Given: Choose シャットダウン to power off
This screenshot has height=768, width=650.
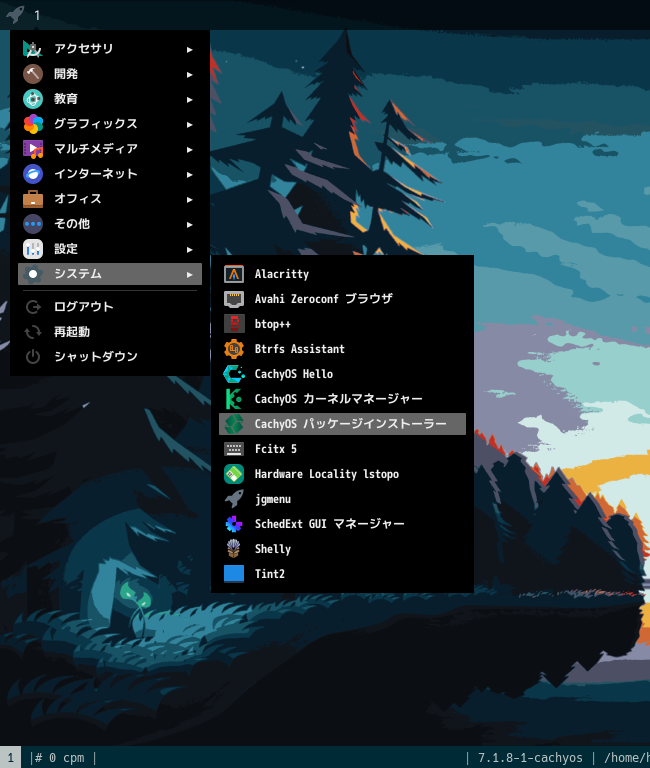Looking at the screenshot, I should 96,356.
